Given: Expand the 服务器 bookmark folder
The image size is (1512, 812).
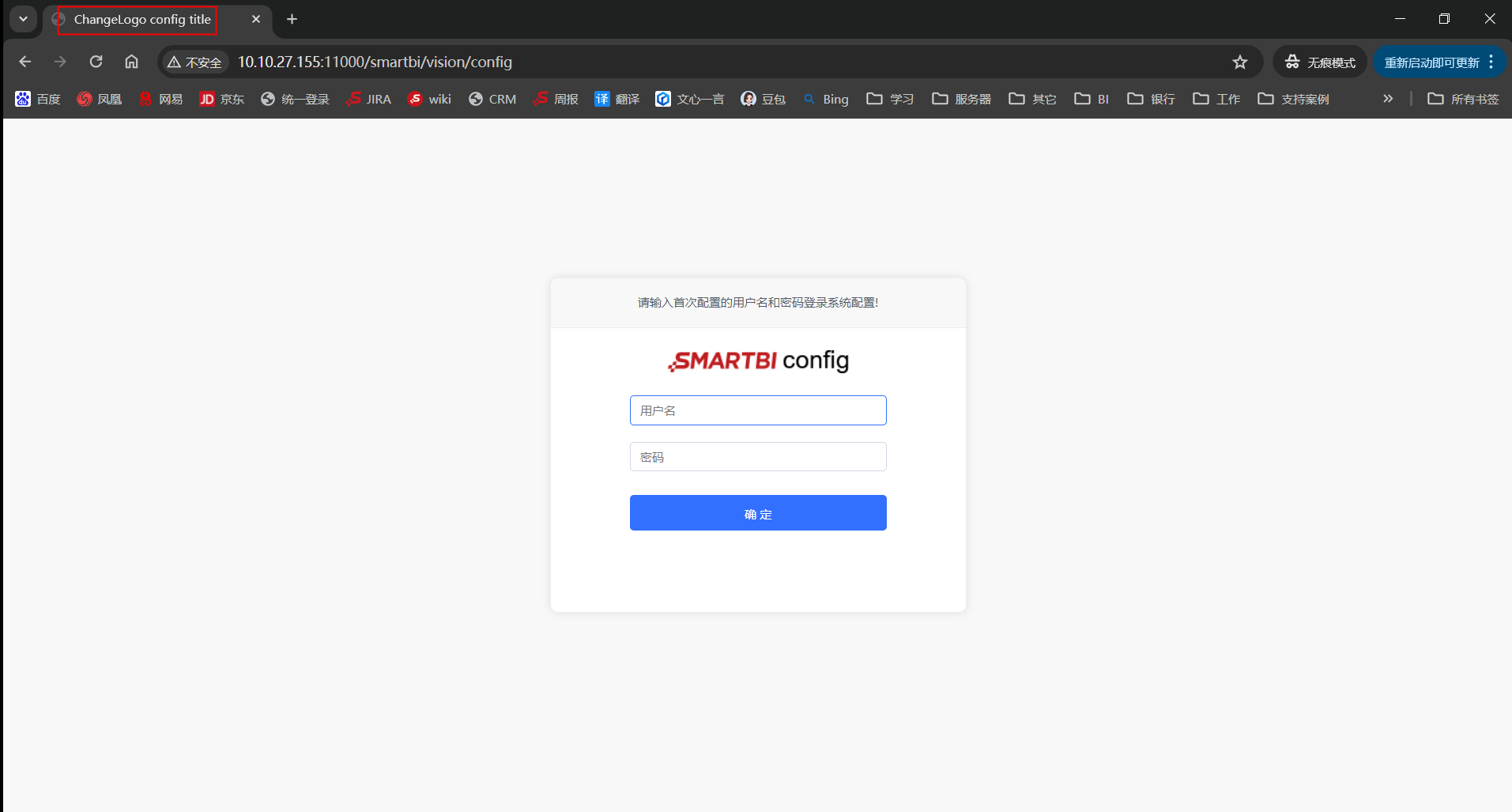Looking at the screenshot, I should [961, 99].
